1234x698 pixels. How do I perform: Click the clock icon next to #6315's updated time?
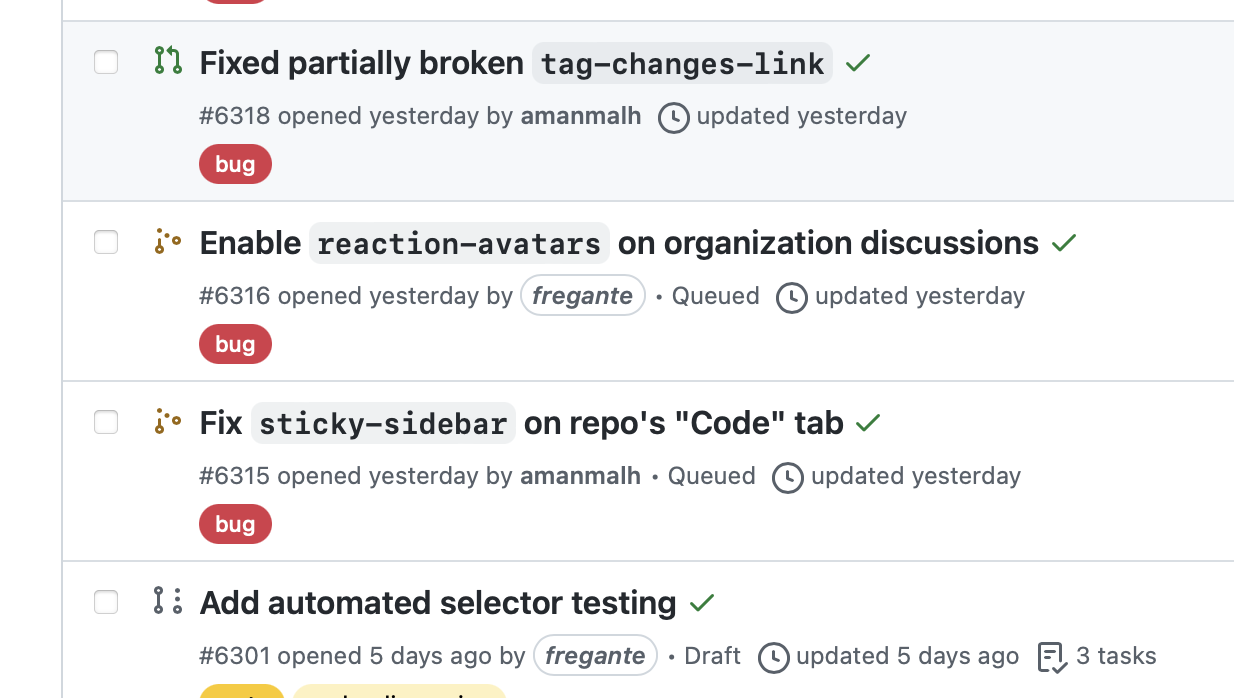(788, 477)
